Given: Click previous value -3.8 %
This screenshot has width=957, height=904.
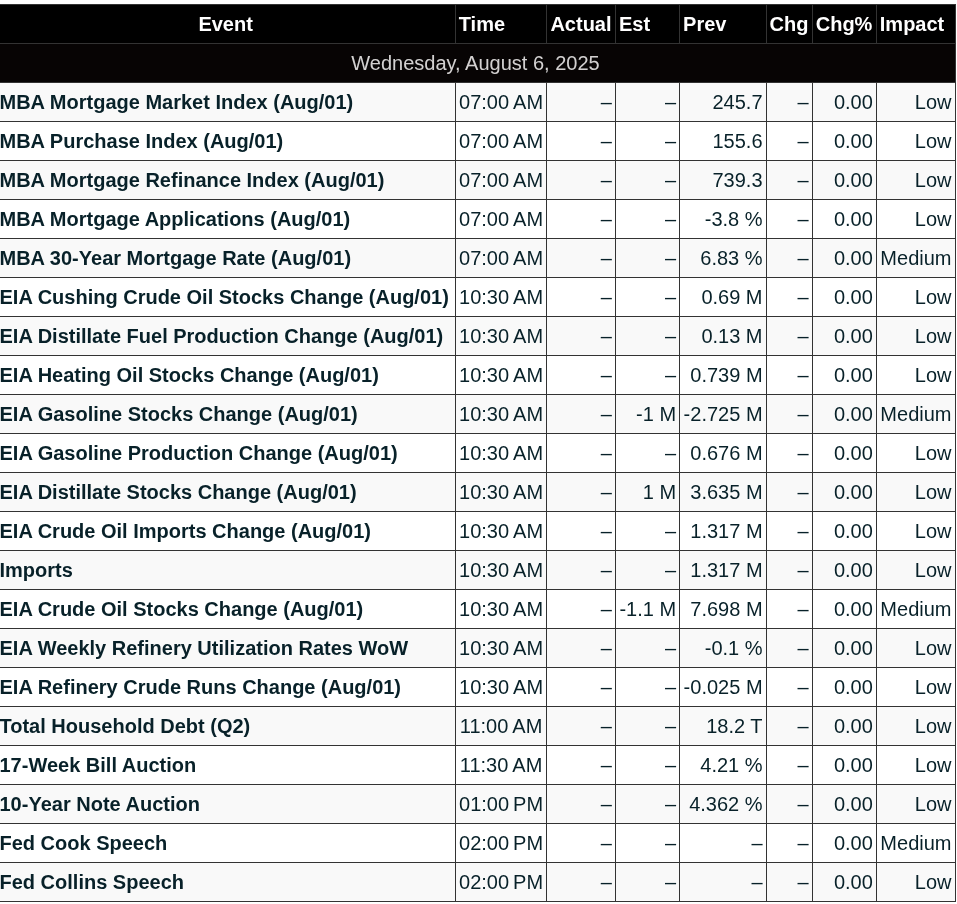Looking at the screenshot, I should tap(733, 220).
